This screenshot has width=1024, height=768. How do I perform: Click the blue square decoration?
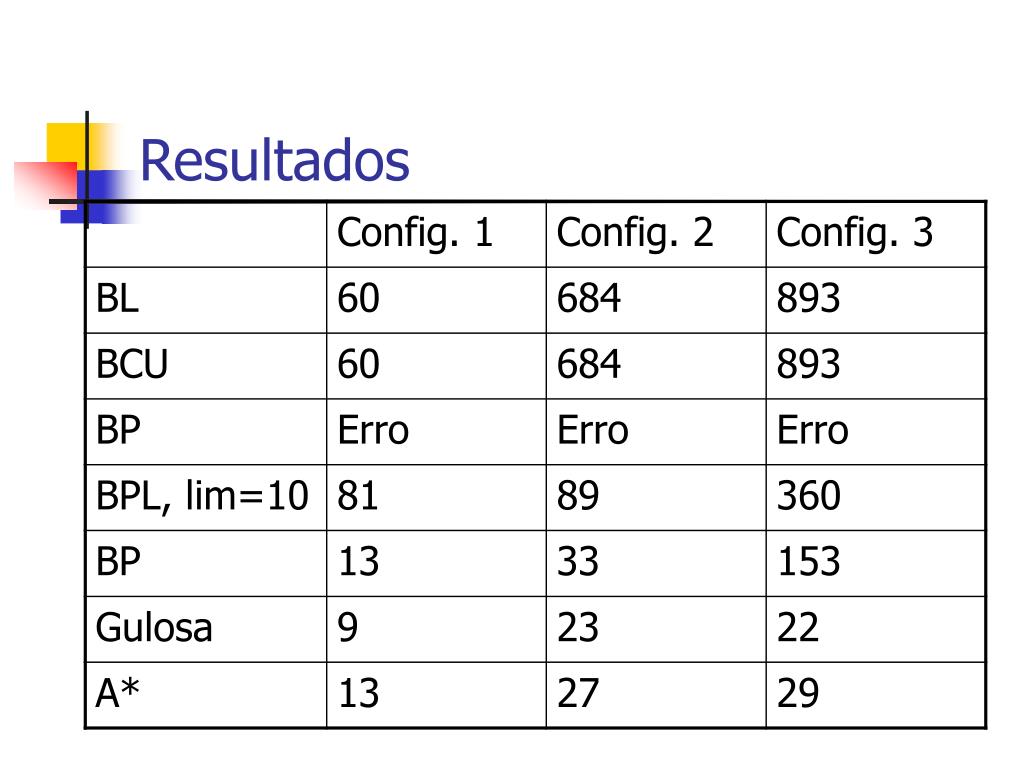99,197
